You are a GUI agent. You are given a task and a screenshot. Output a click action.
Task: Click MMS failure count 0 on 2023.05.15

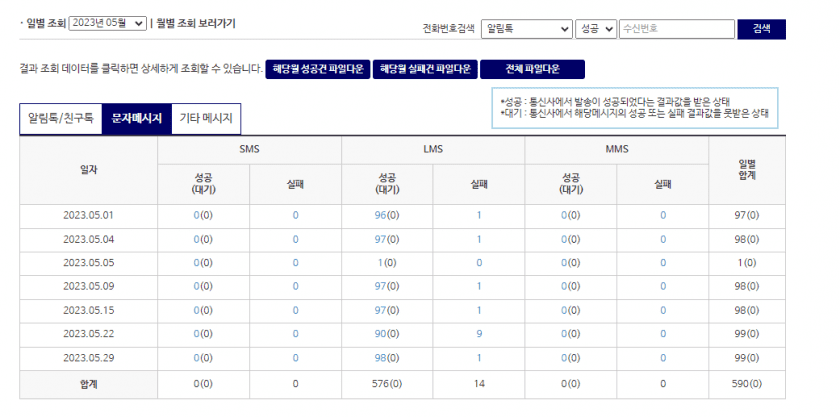(663, 310)
